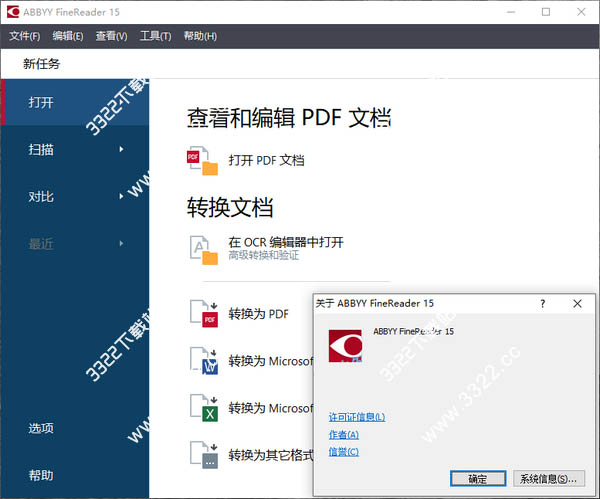
Task: Expand the 扫描 (Scan) submenu arrow
Action: (x=122, y=150)
